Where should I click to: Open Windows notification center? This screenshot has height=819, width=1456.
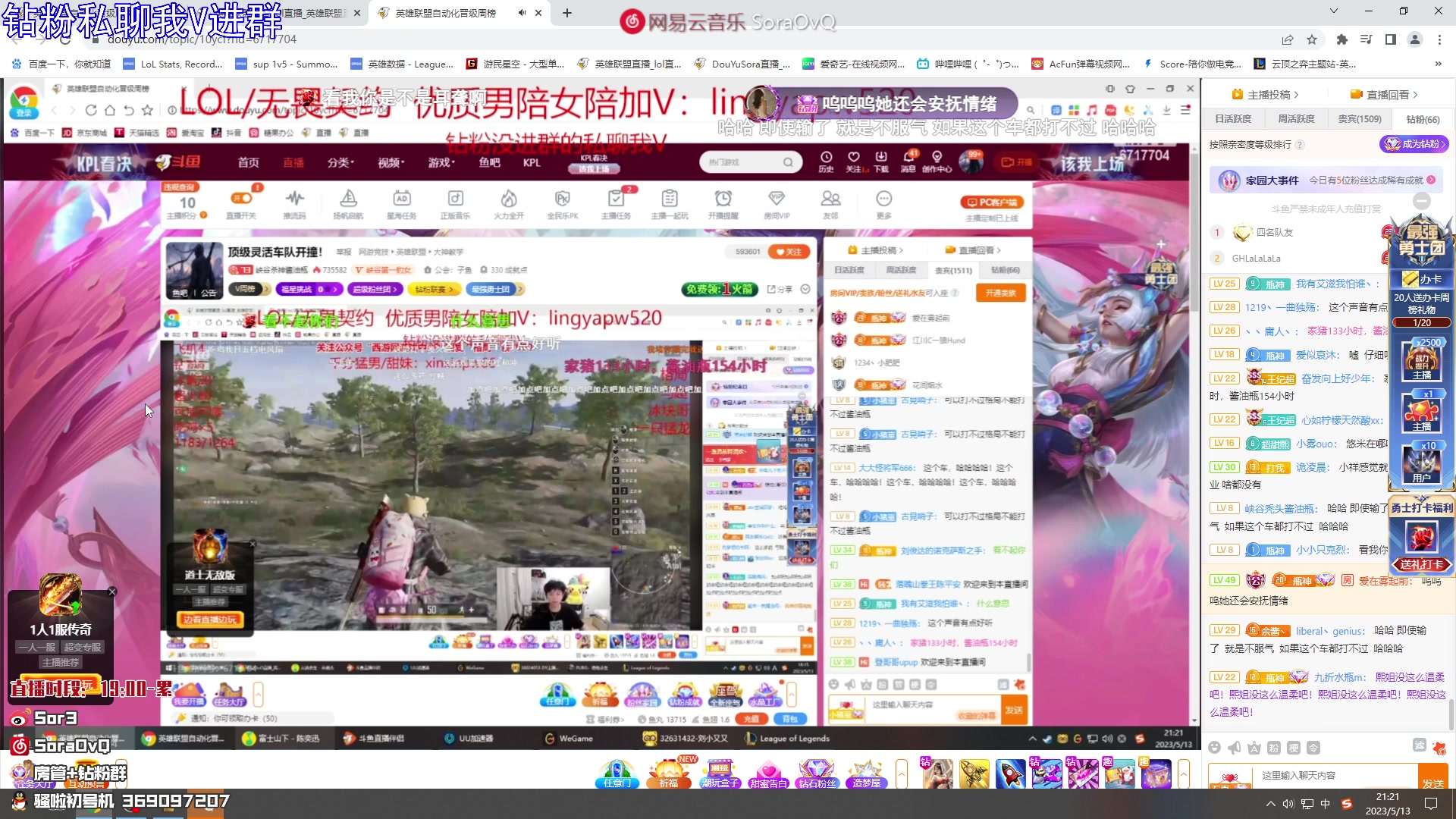tap(1431, 804)
